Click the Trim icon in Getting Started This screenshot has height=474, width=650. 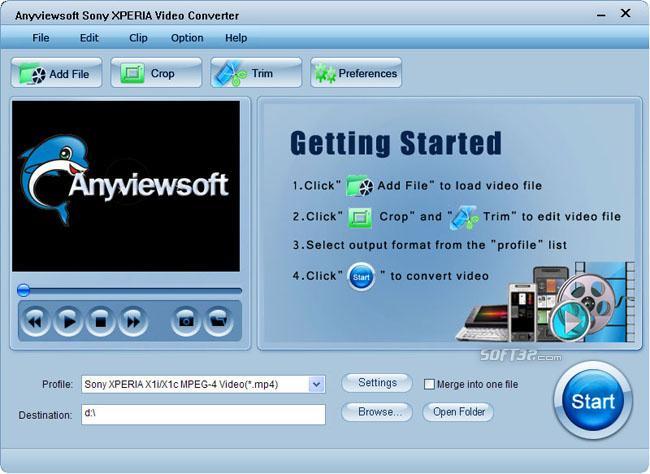point(463,217)
